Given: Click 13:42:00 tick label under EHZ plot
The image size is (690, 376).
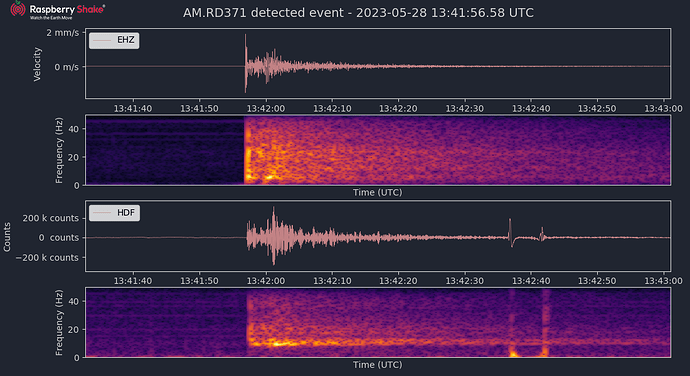Looking at the screenshot, I should [x=265, y=108].
